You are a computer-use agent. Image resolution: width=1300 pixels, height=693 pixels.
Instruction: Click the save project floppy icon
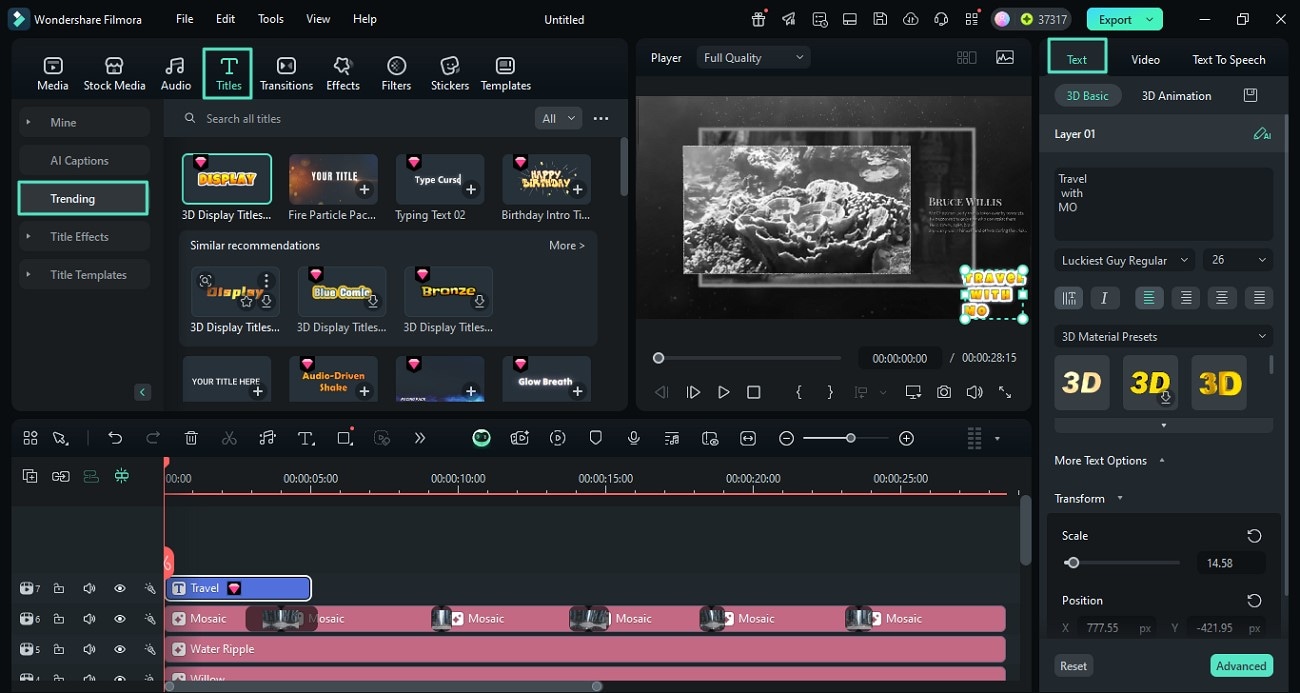tap(880, 19)
